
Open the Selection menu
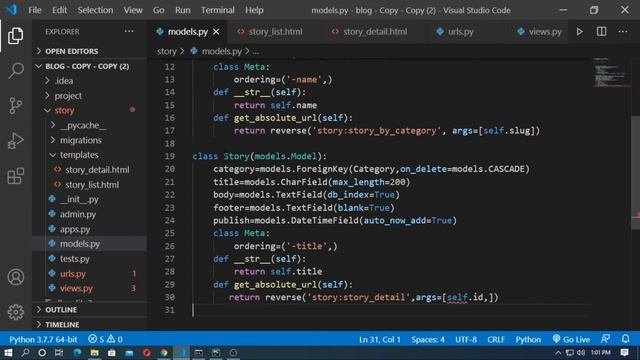coord(95,10)
